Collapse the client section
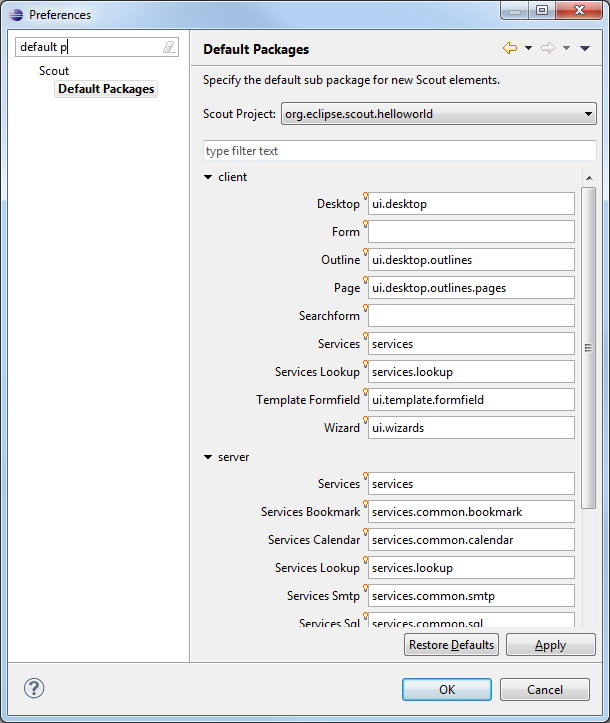The width and height of the screenshot is (610, 723). [208, 177]
